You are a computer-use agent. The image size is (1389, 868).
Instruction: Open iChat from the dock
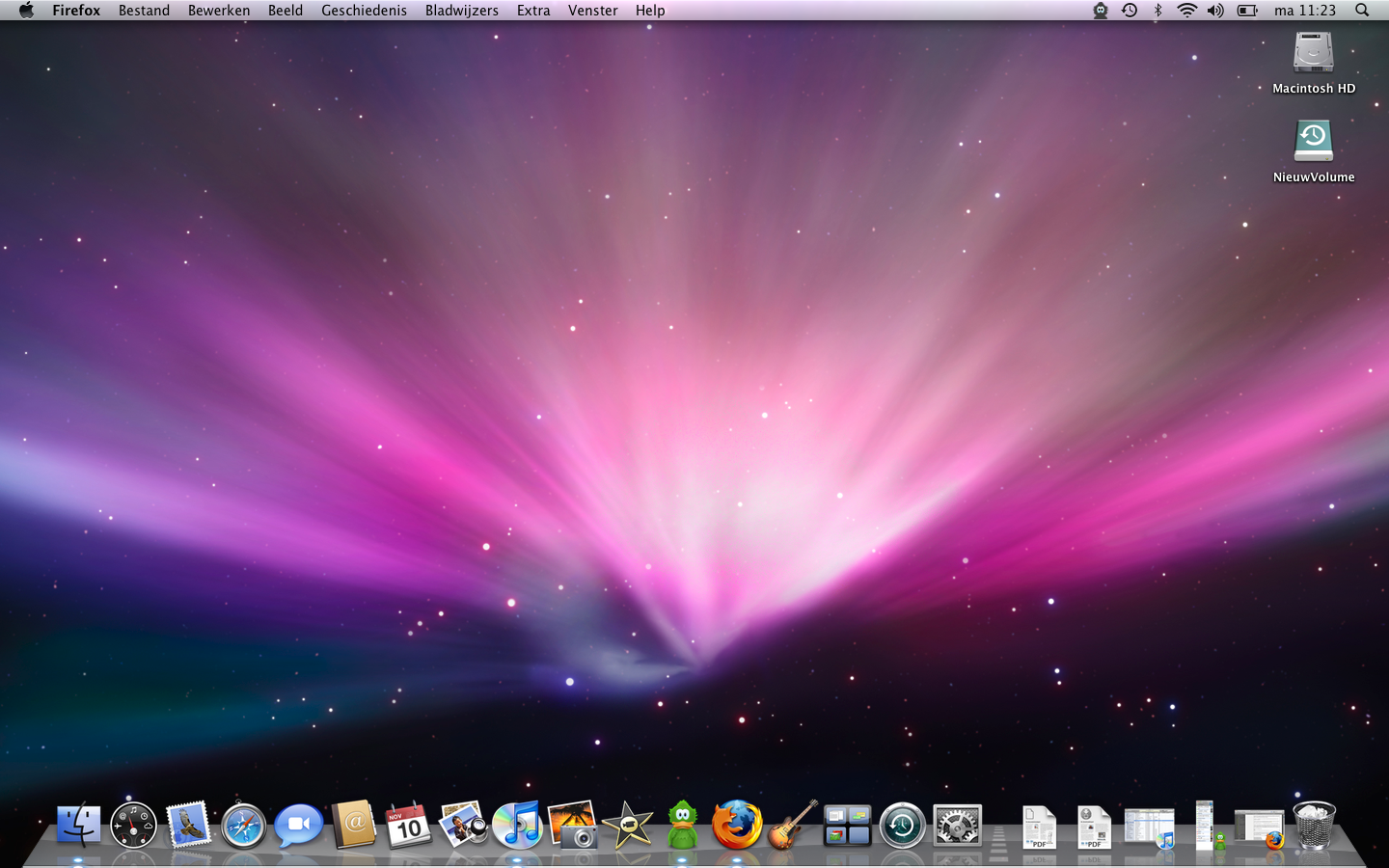tap(298, 826)
